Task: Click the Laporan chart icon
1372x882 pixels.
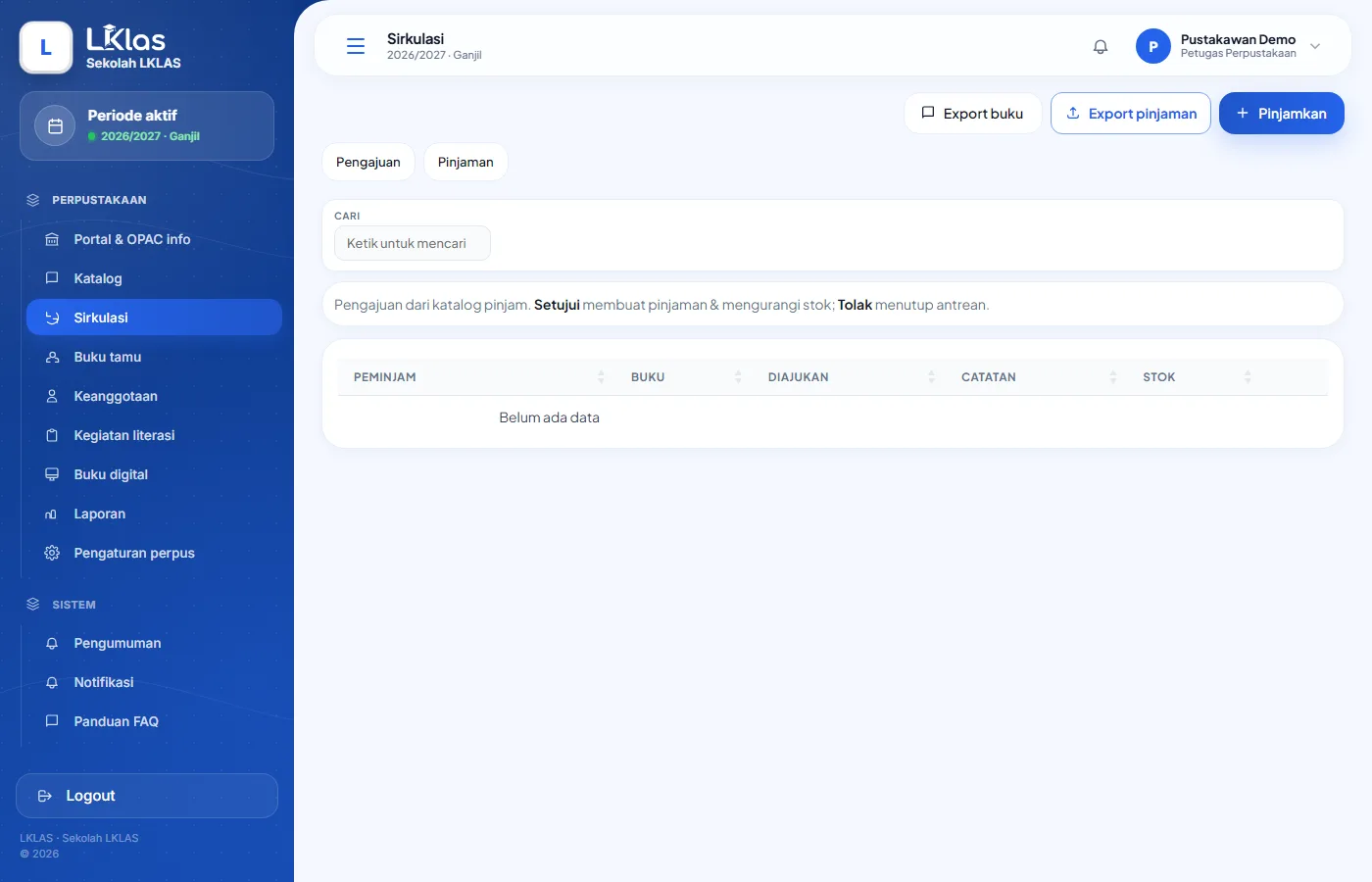Action: 52,514
